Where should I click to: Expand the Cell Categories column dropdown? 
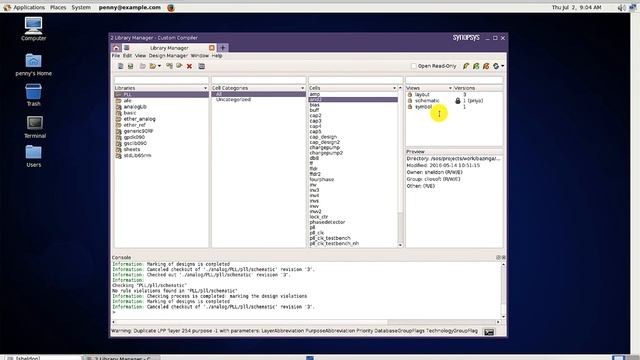click(302, 88)
